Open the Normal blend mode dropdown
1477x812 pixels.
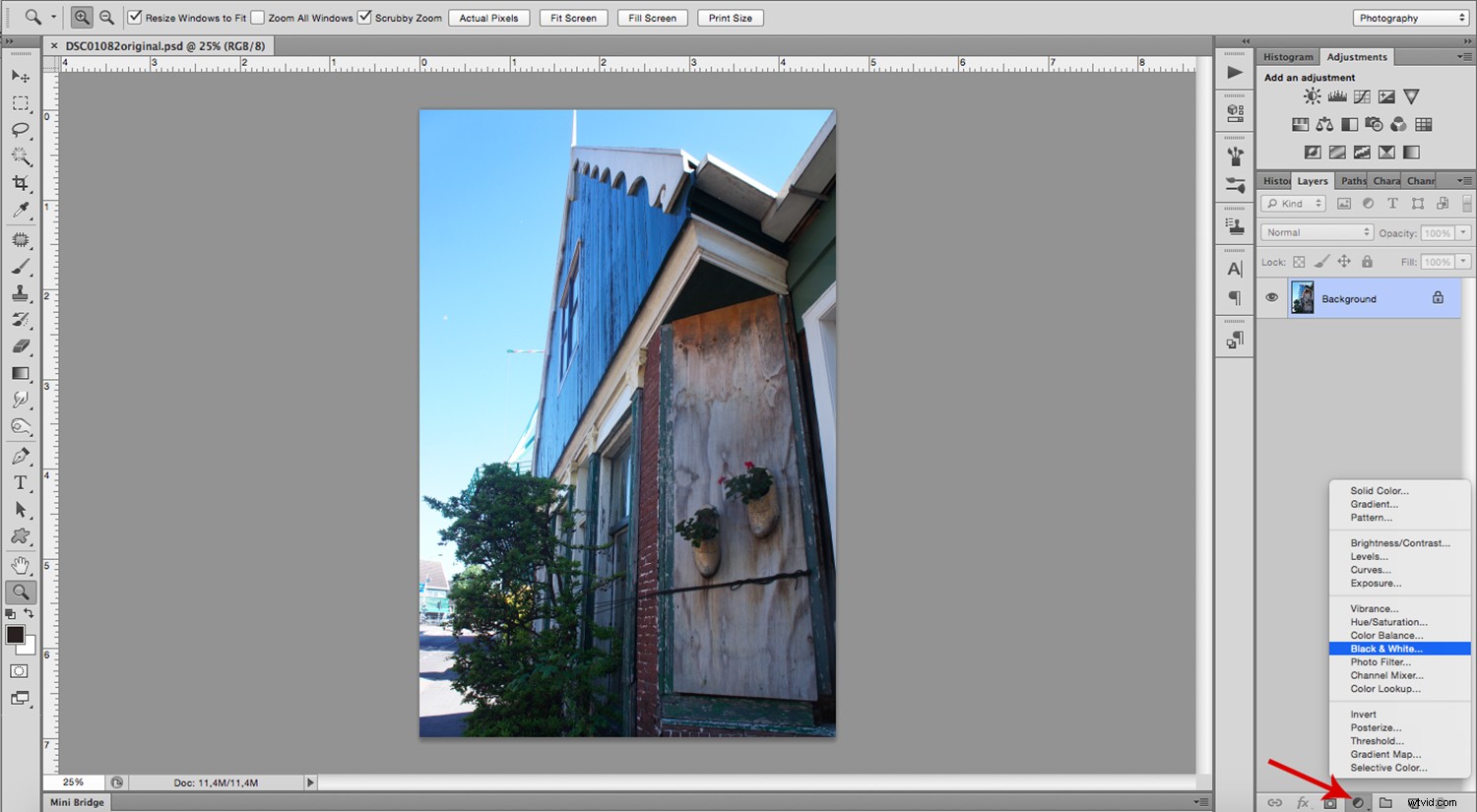click(x=1316, y=231)
